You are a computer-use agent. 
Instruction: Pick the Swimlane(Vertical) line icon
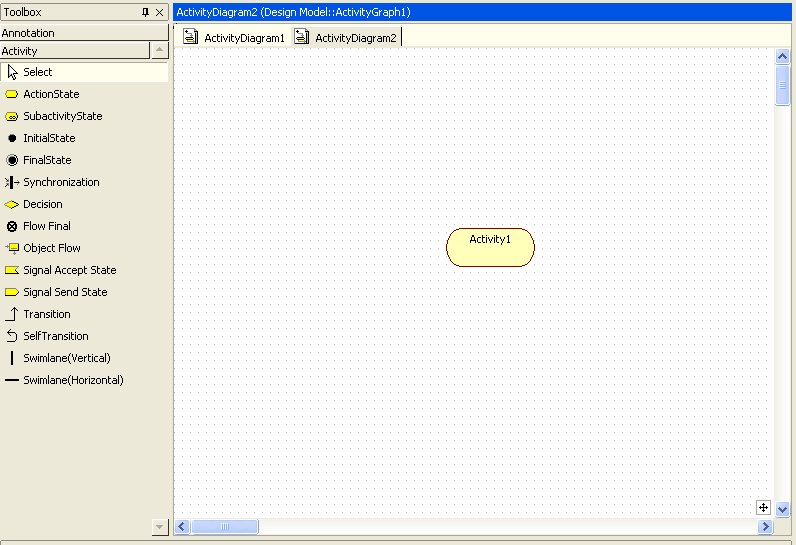click(12, 358)
